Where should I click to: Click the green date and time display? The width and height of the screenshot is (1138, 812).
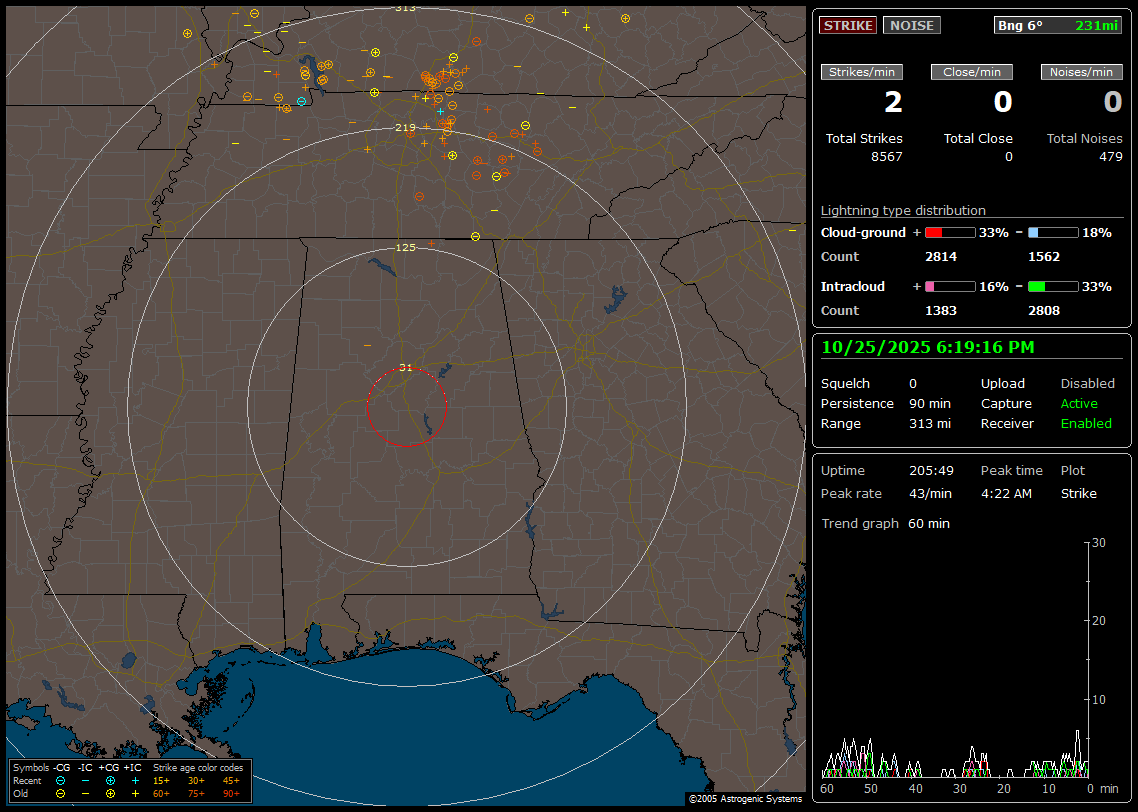coord(928,347)
